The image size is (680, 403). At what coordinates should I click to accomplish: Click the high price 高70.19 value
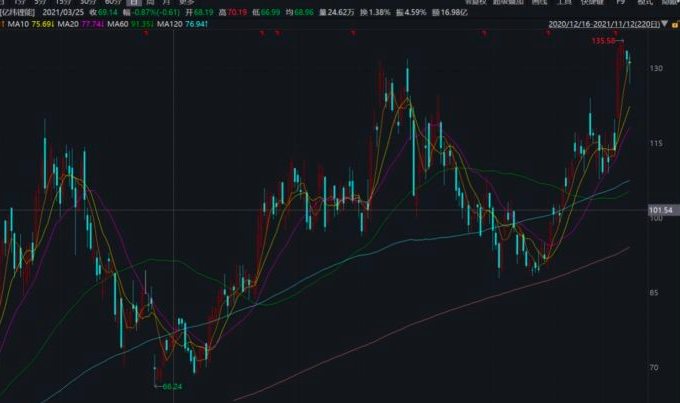click(x=233, y=12)
